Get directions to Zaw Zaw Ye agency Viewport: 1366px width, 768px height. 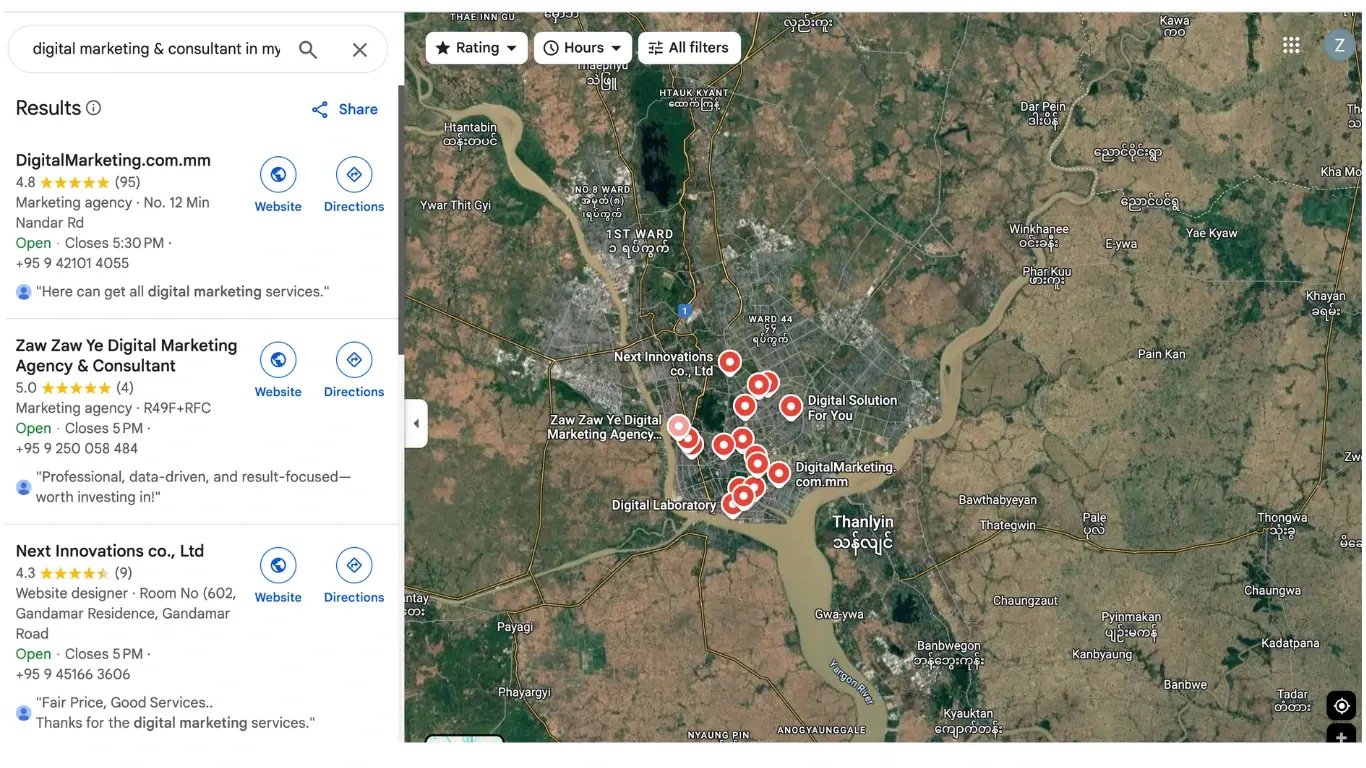pos(354,370)
